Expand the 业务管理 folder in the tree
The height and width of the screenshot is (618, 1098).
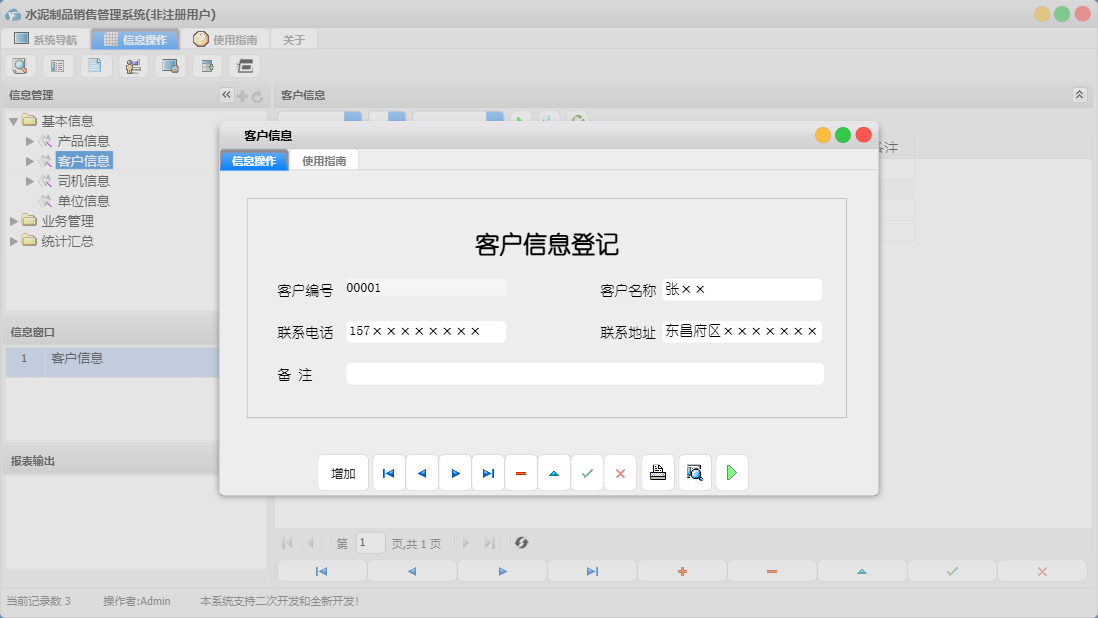point(14,220)
